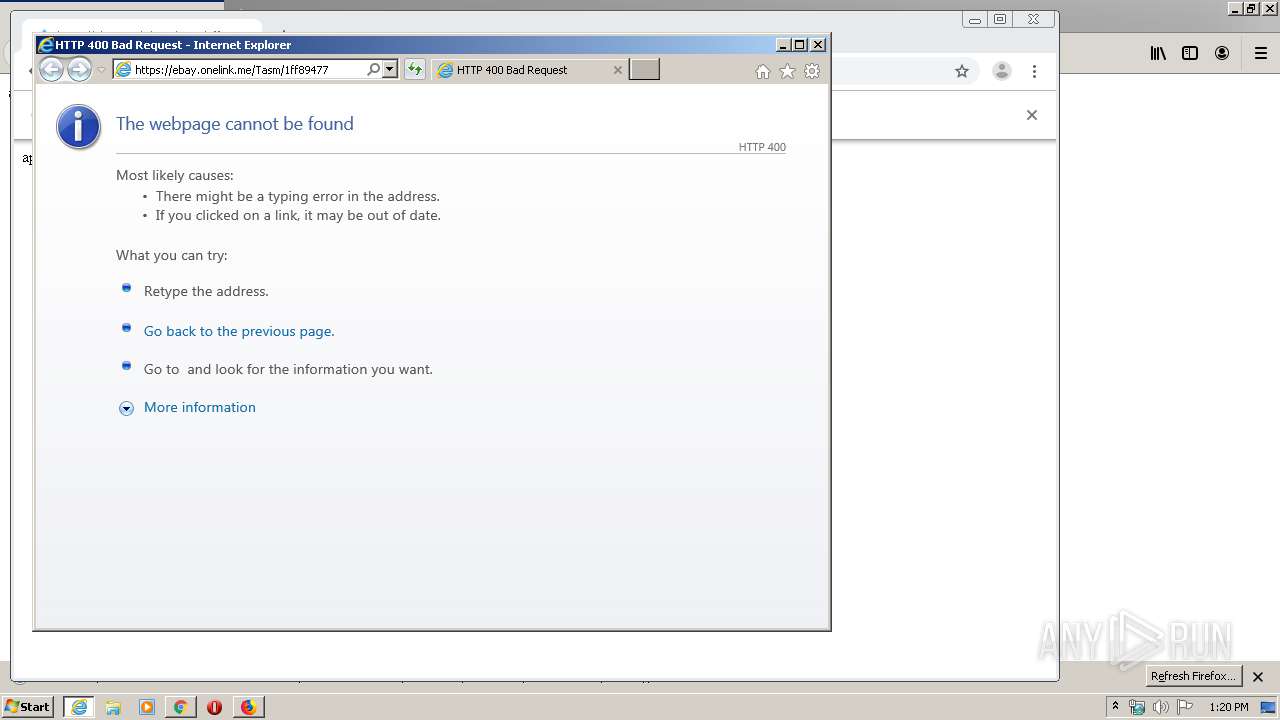Open the Windows Start menu
The image size is (1280, 720).
click(28, 707)
